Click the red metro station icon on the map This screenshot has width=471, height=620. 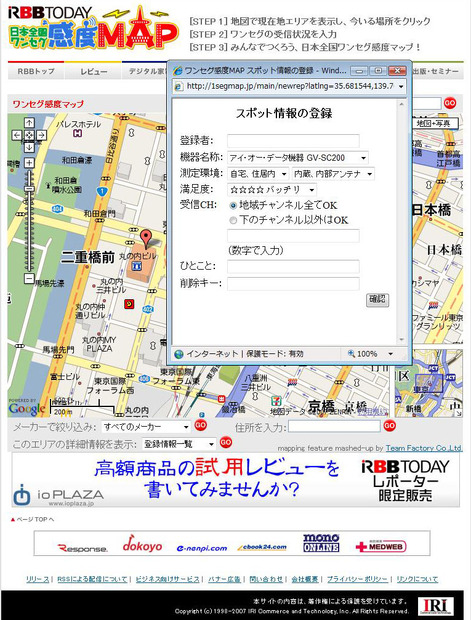pos(129,304)
